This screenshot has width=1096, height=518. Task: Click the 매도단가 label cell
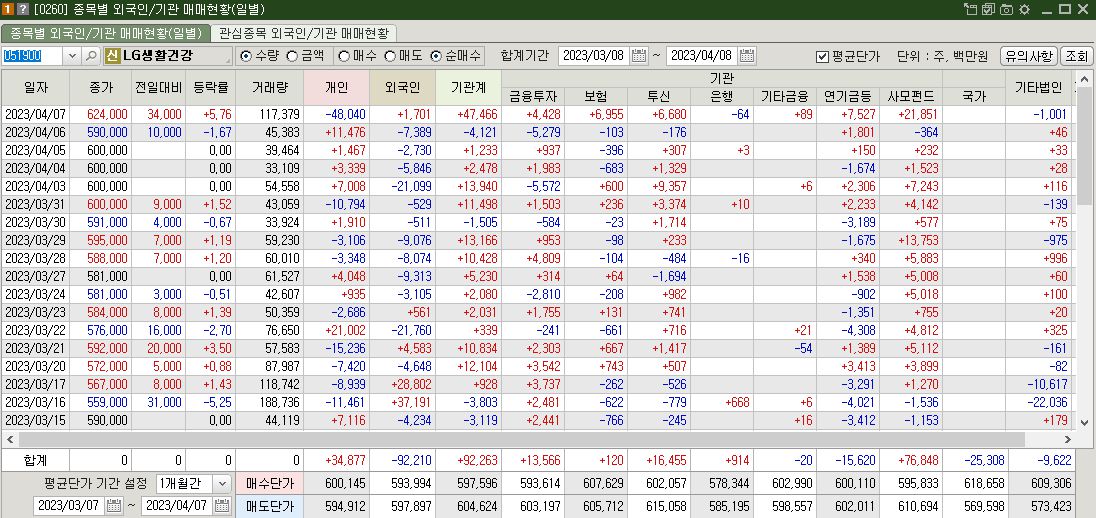click(x=269, y=506)
